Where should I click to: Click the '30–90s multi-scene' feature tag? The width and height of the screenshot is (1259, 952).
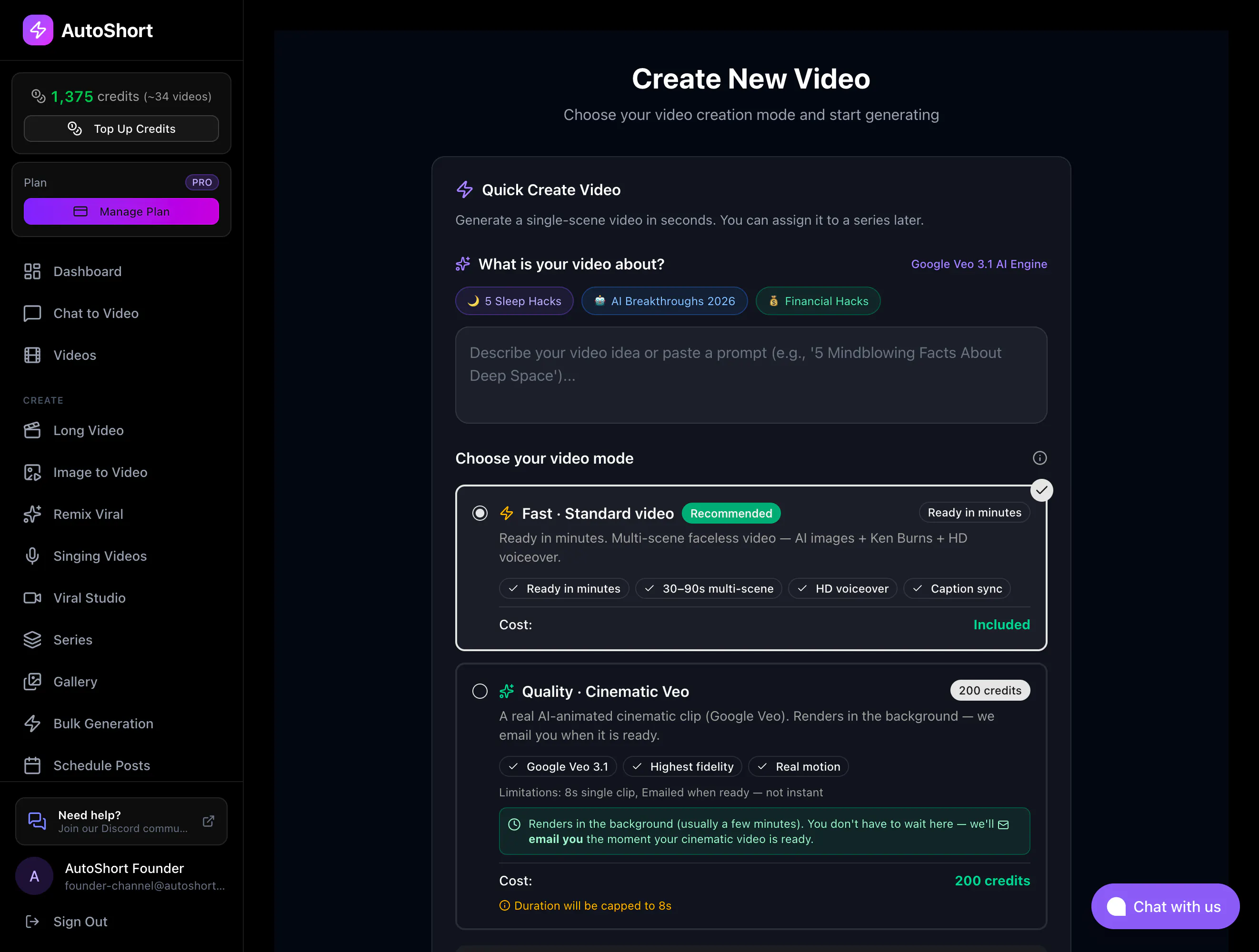pos(708,588)
